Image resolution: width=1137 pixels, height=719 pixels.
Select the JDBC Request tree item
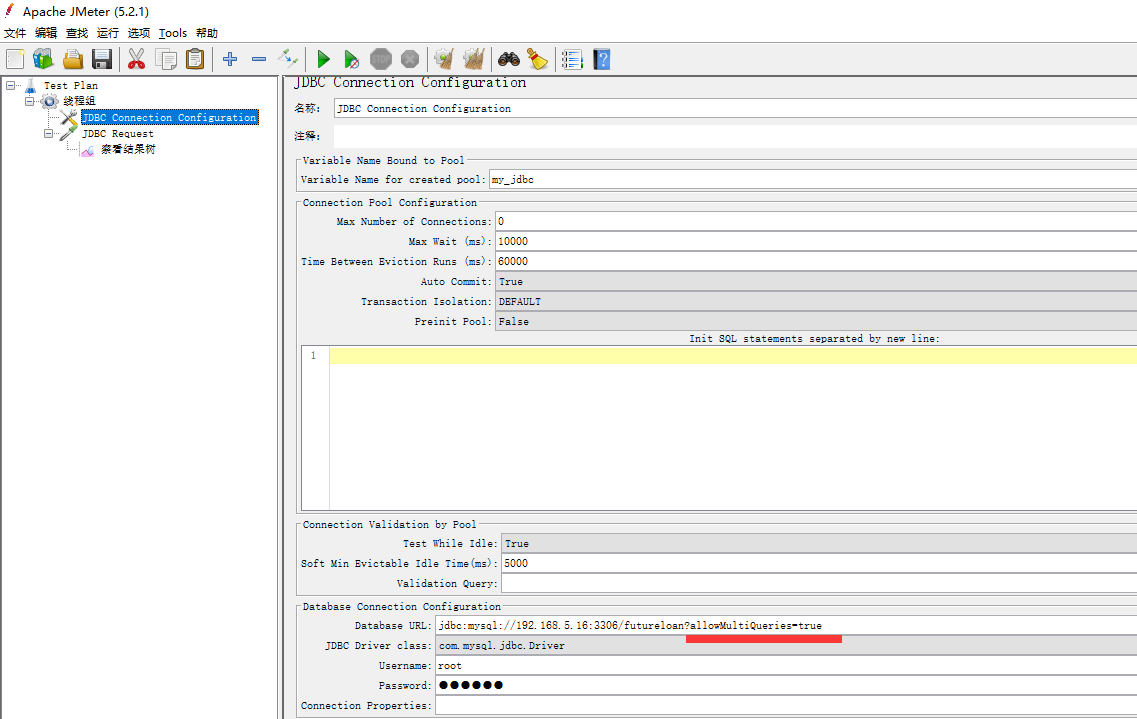tap(117, 134)
